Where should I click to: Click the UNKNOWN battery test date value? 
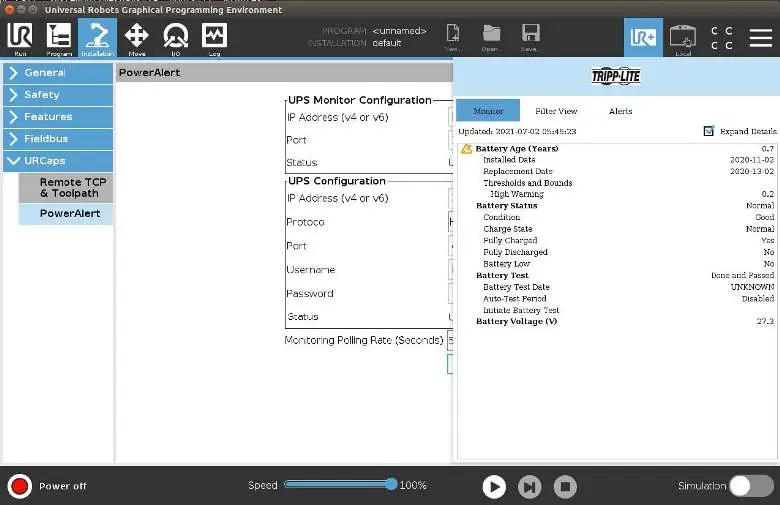click(752, 287)
